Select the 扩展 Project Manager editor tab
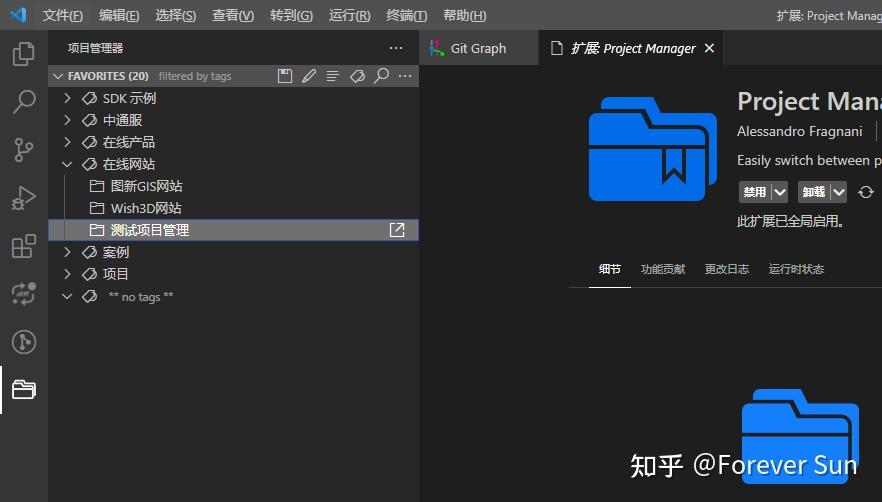 pos(633,48)
